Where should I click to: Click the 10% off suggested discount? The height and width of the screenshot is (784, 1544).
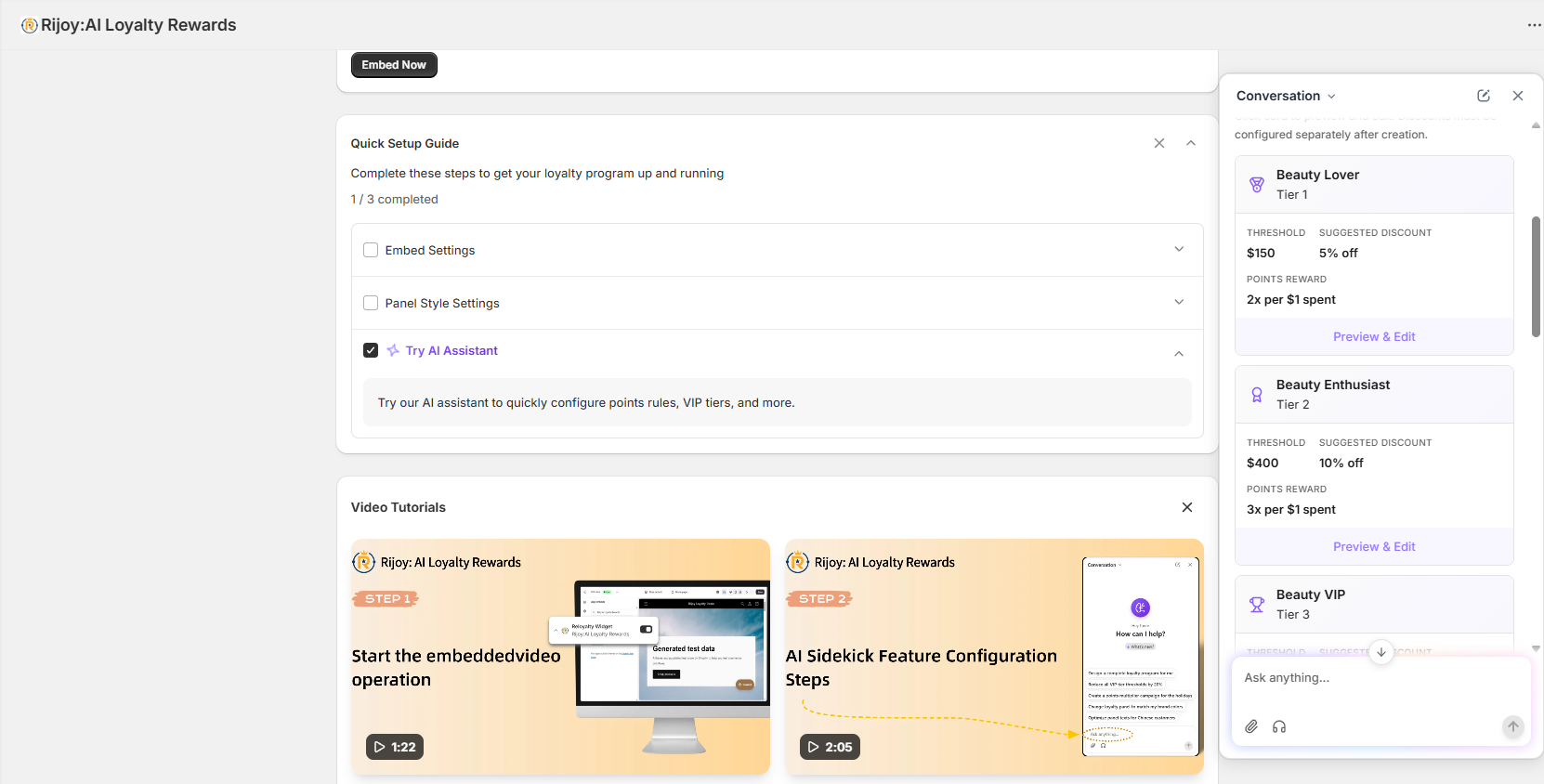coord(1341,463)
